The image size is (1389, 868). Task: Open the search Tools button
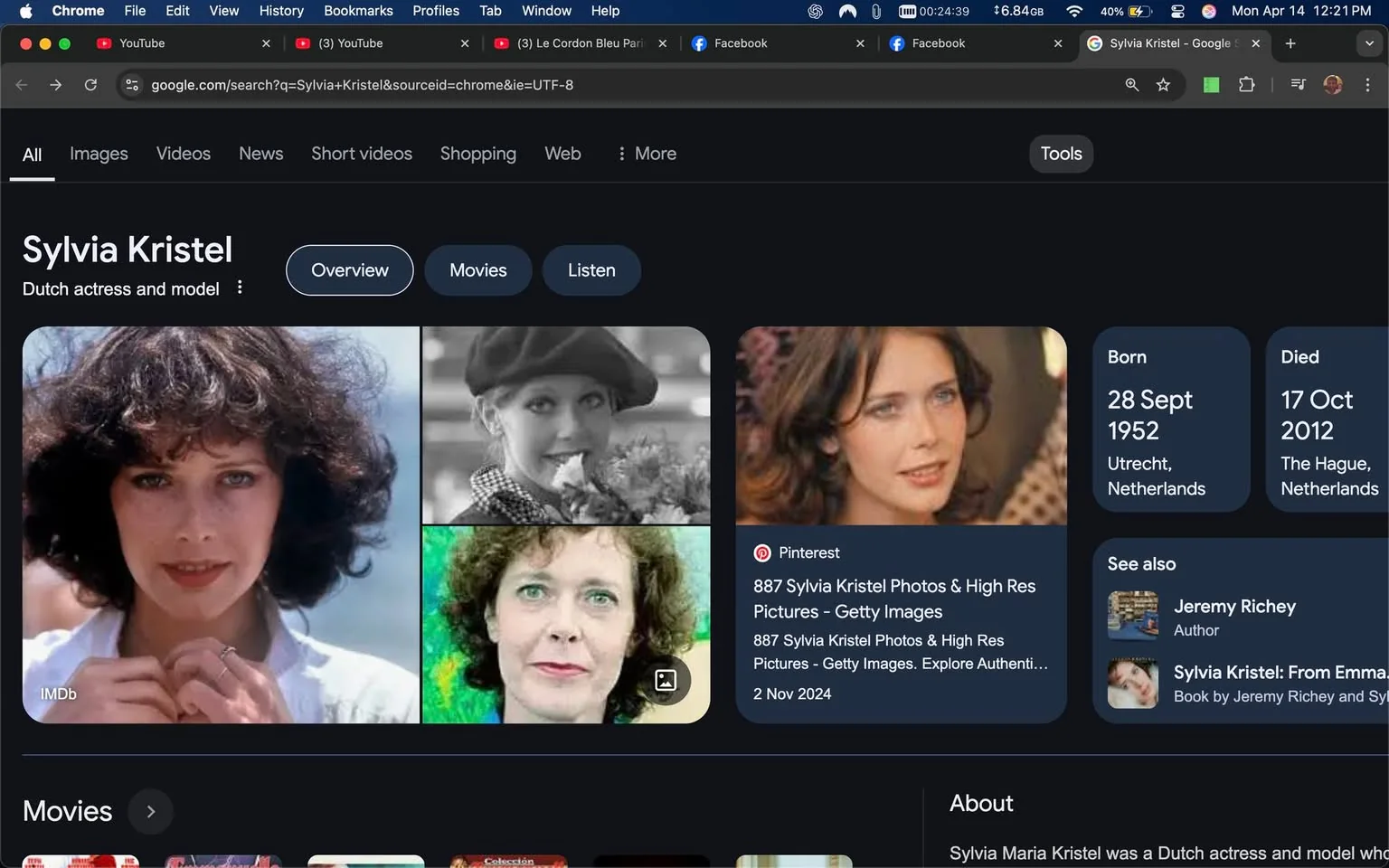[x=1061, y=154]
